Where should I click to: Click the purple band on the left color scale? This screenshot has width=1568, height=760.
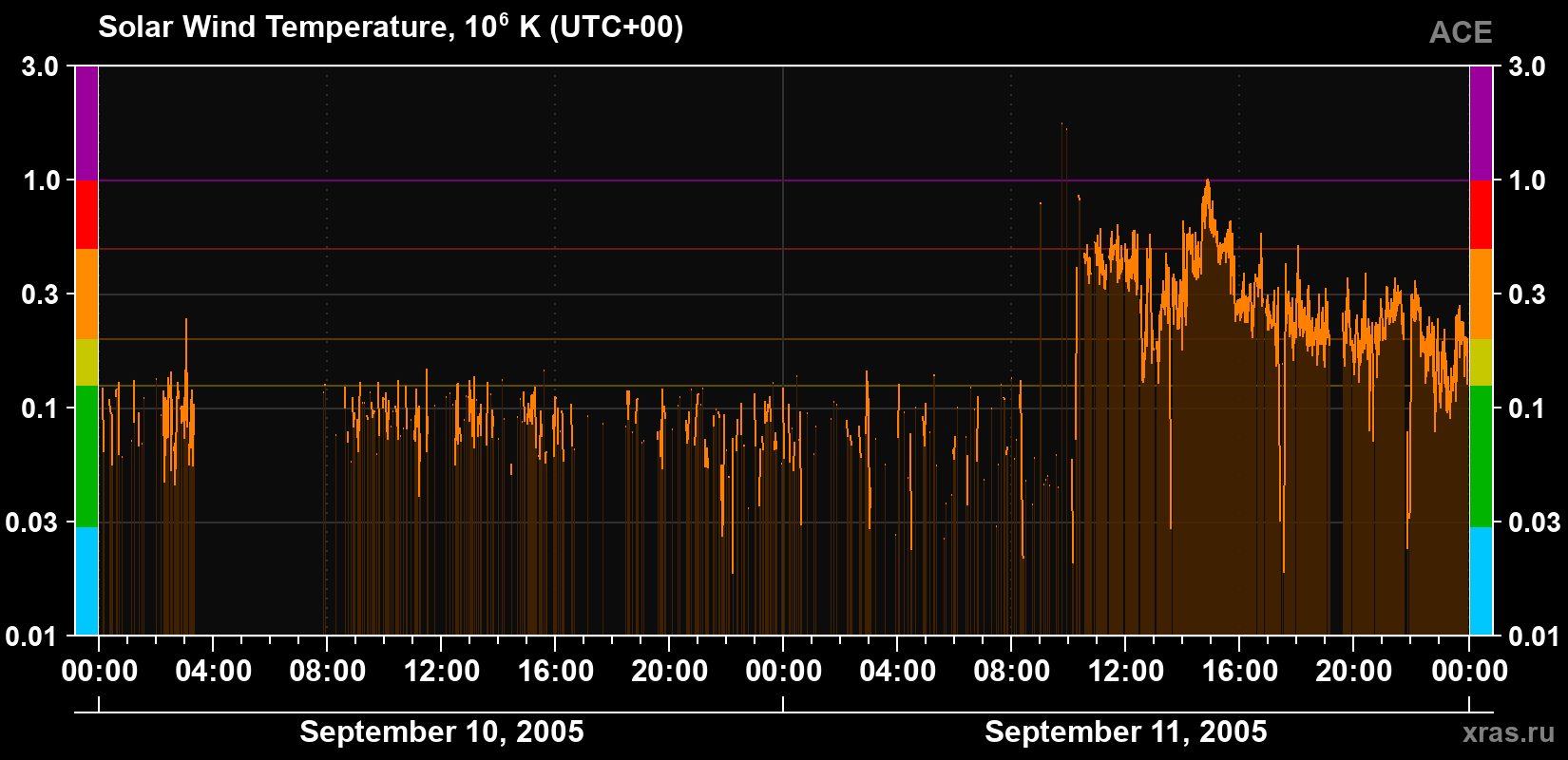click(86, 123)
